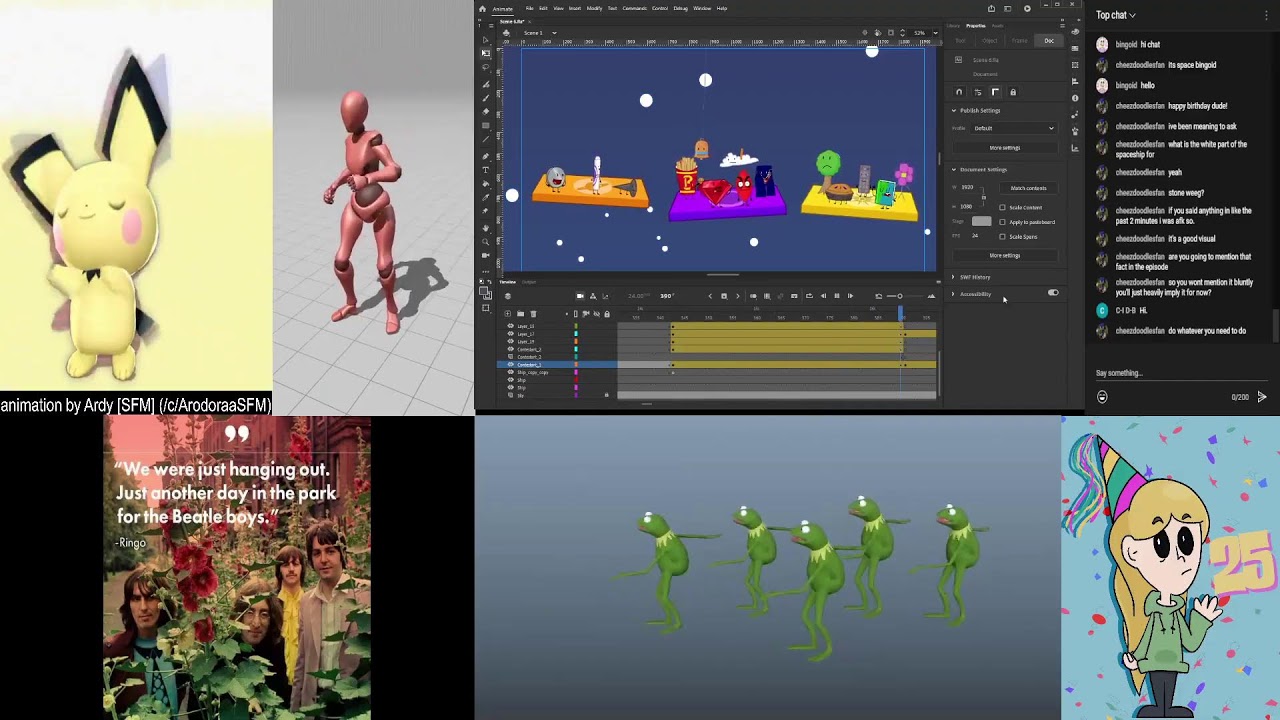Click the Loop playback icon

809,296
